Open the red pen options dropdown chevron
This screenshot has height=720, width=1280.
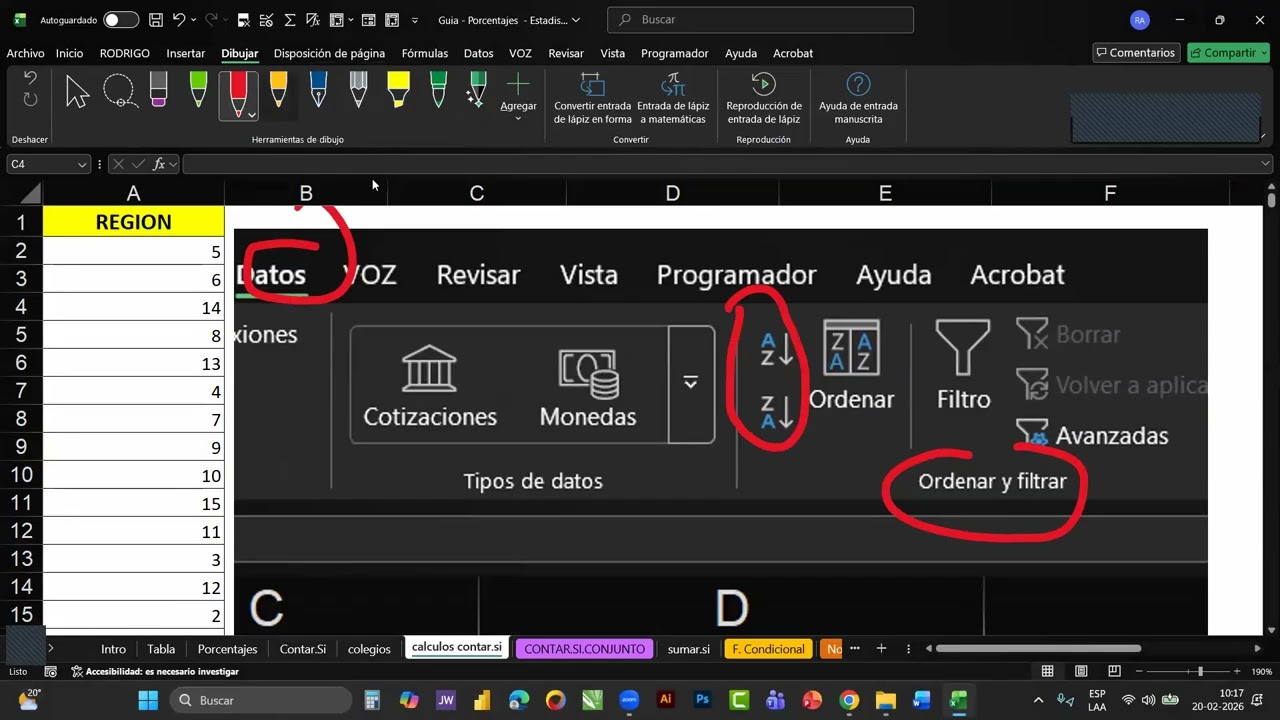pos(252,113)
